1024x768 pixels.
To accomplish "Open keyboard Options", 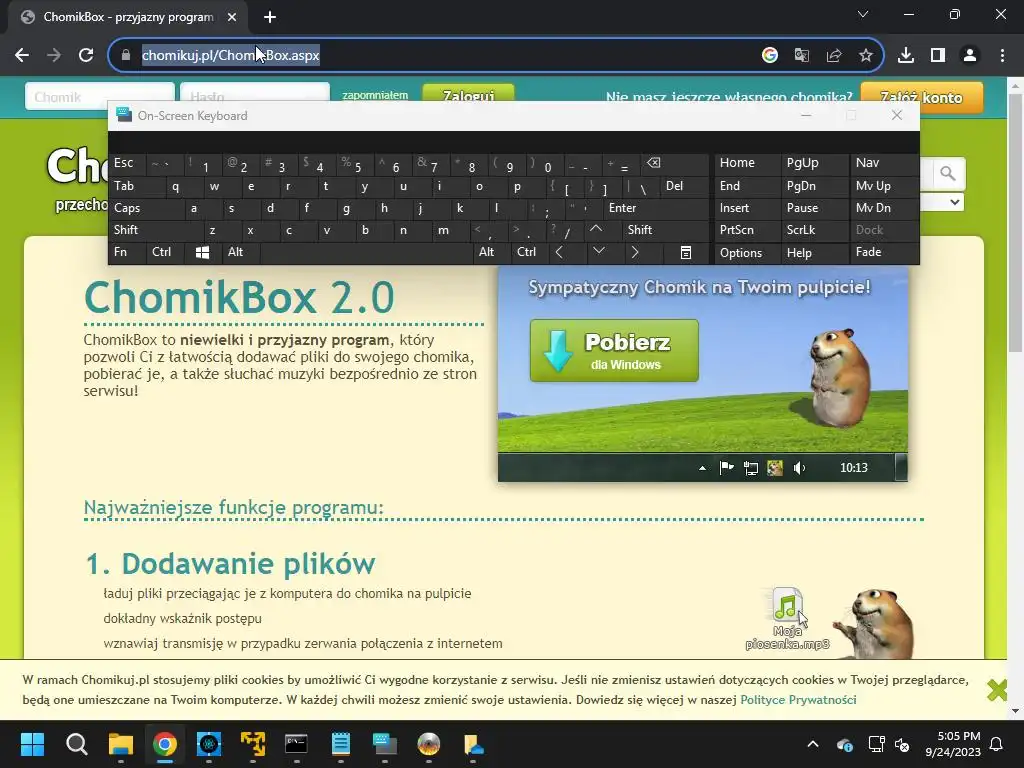I will [747, 252].
